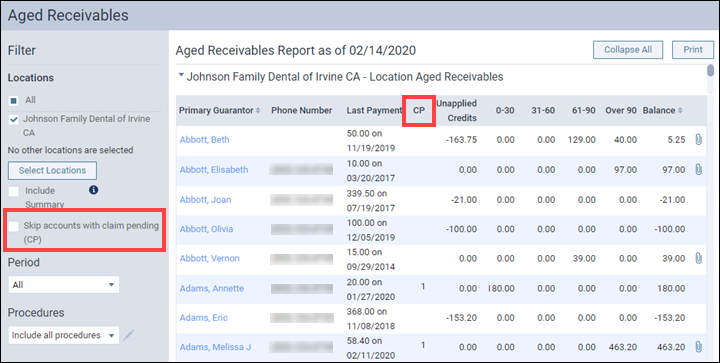Toggle the All locations checkbox

tap(14, 100)
